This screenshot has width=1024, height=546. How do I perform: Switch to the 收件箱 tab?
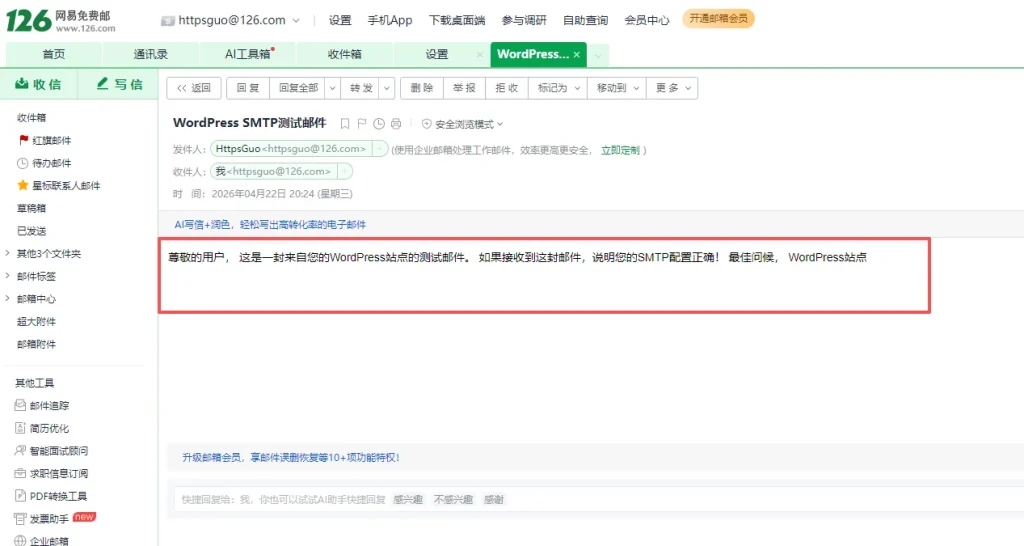click(344, 54)
